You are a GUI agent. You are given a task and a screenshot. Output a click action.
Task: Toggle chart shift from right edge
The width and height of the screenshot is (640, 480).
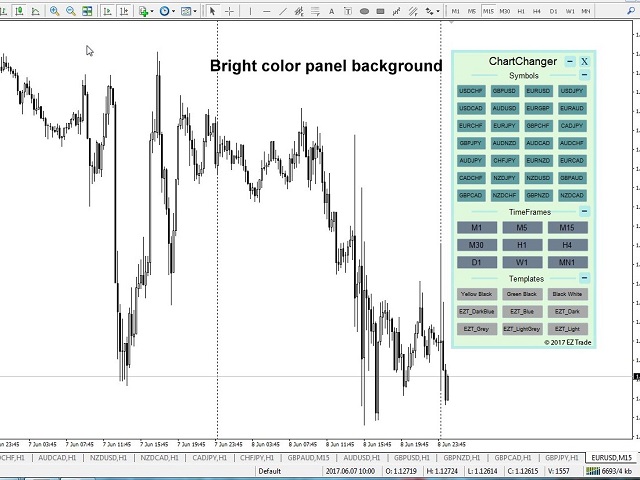click(x=124, y=11)
